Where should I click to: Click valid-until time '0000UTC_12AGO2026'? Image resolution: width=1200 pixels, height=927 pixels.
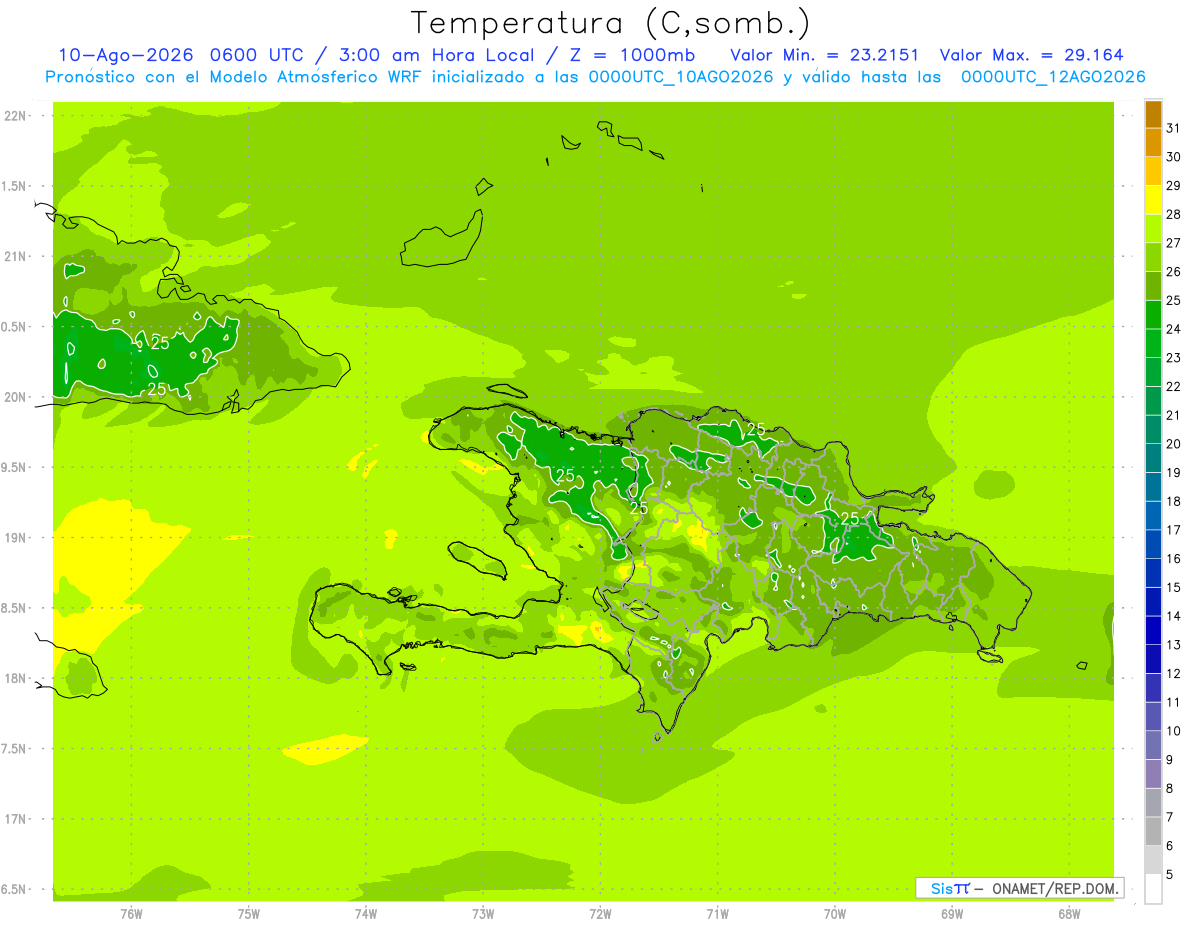[1053, 77]
